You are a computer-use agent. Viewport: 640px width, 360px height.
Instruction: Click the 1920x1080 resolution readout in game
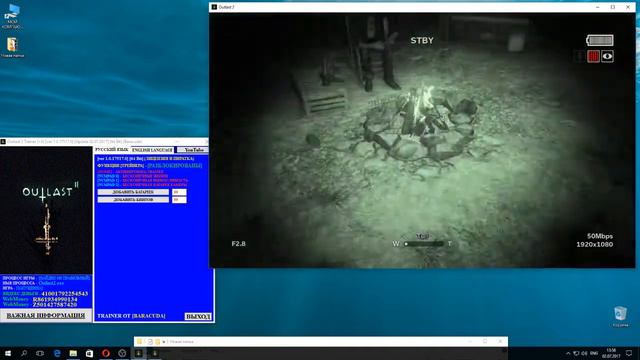tap(595, 244)
